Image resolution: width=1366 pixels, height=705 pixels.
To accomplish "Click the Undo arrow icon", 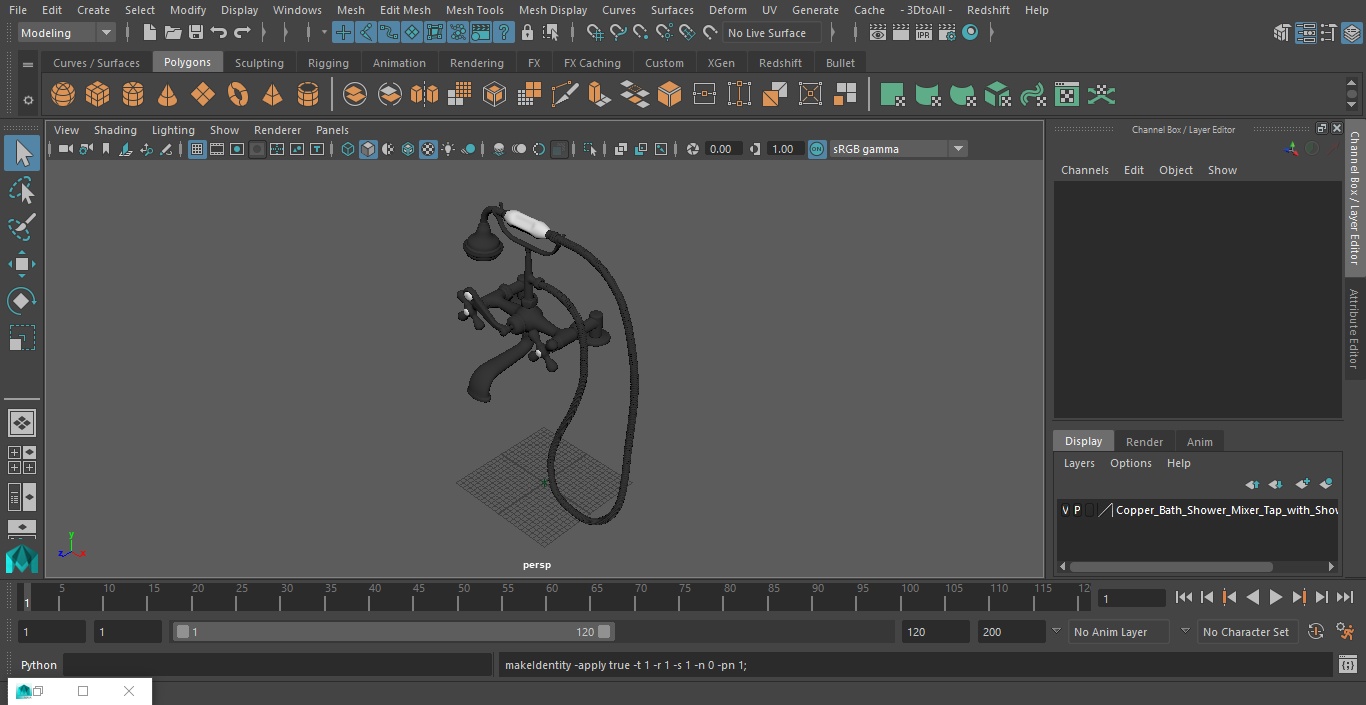I will (x=219, y=33).
